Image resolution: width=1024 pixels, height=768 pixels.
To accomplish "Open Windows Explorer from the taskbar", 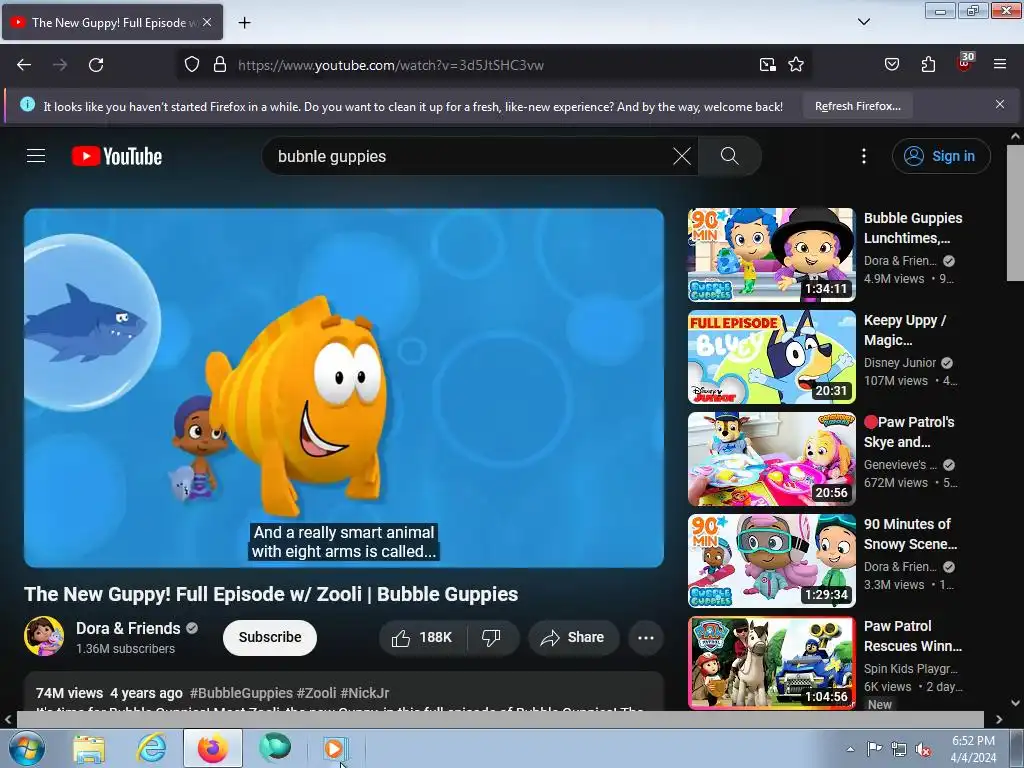I will tap(89, 748).
